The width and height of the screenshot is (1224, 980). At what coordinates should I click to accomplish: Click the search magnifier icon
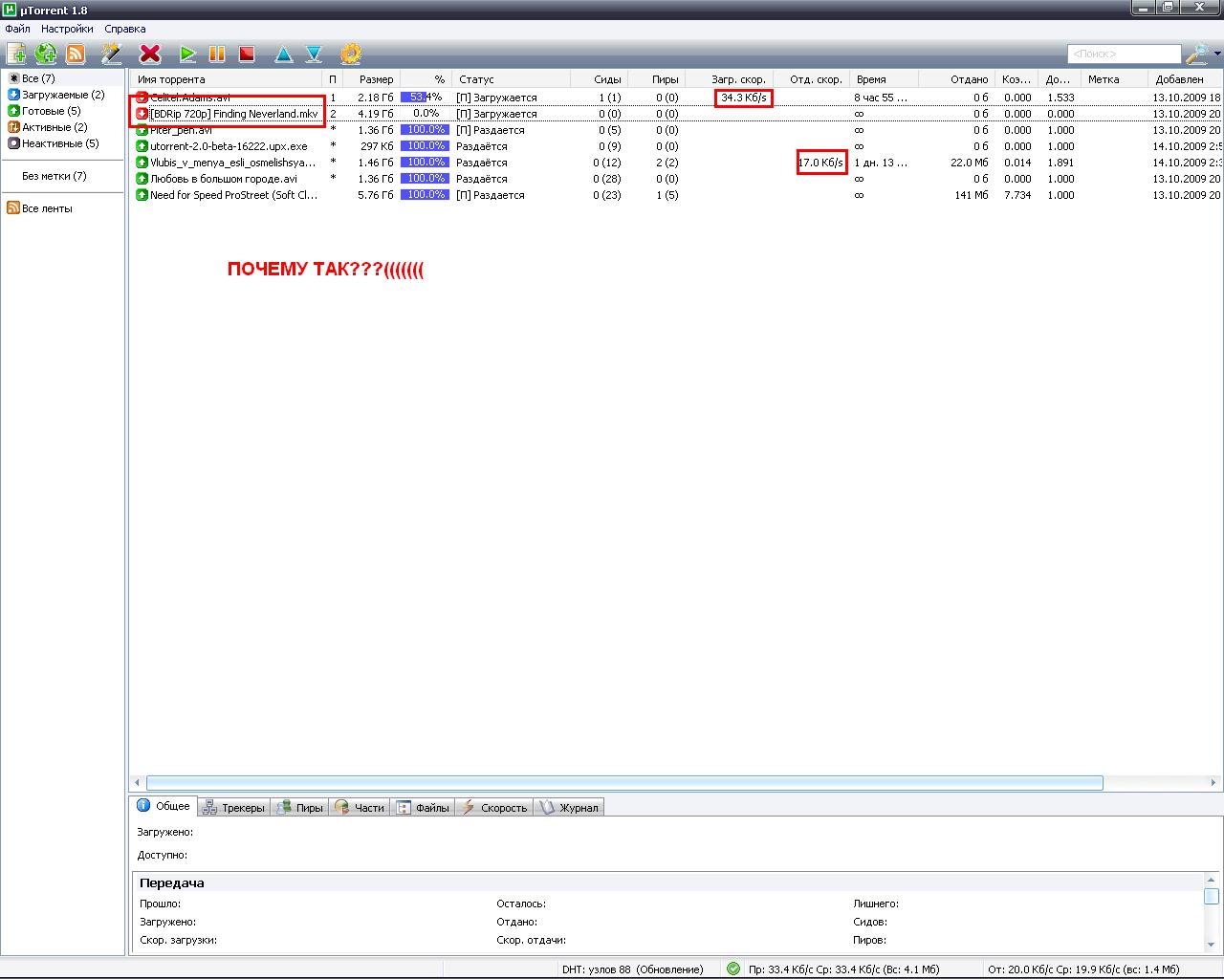tap(1196, 54)
